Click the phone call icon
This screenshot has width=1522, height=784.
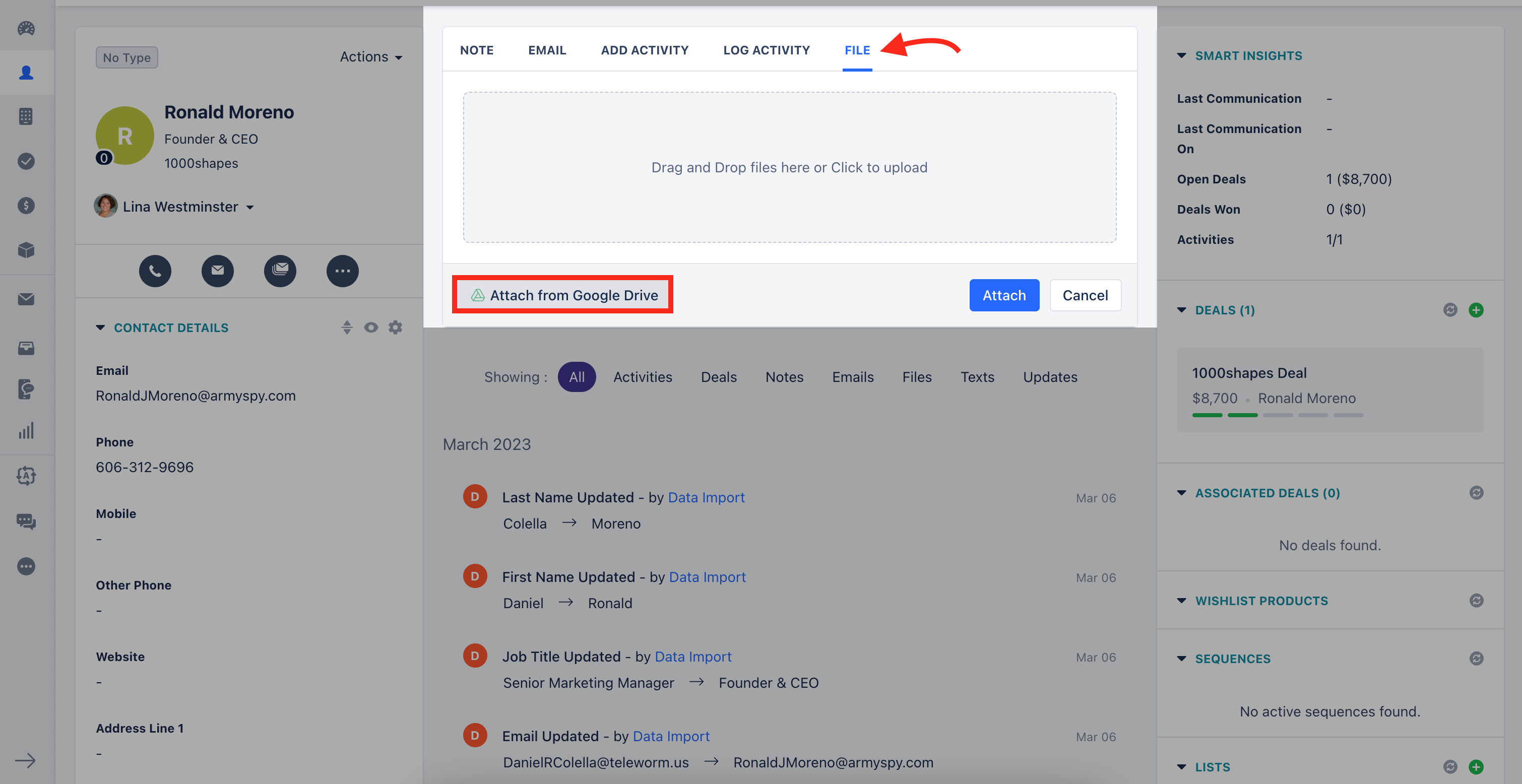pos(154,269)
